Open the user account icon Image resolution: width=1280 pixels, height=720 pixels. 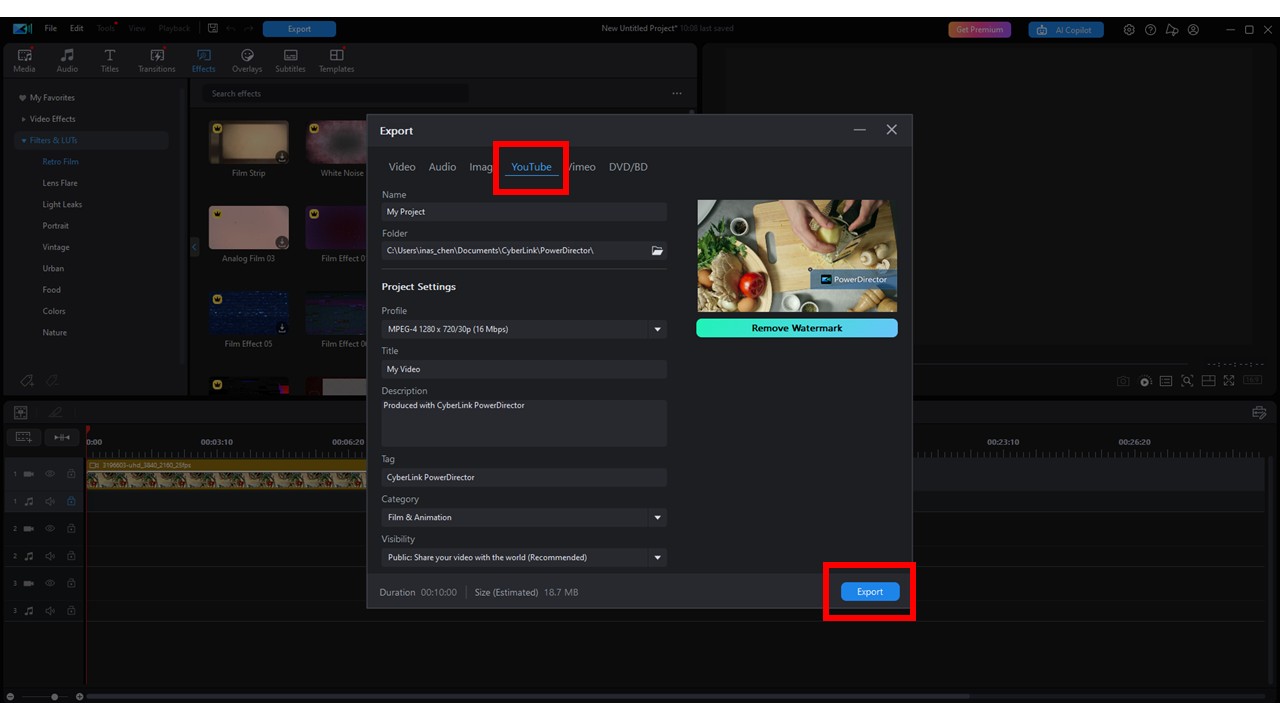[1193, 30]
